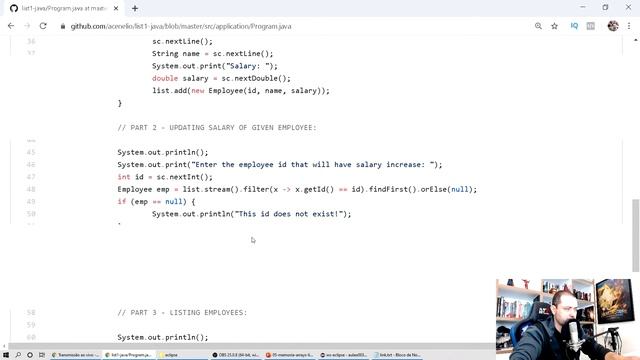This screenshot has height=360, width=640.
Task: Click the padlock site info icon
Action: click(x=62, y=26)
